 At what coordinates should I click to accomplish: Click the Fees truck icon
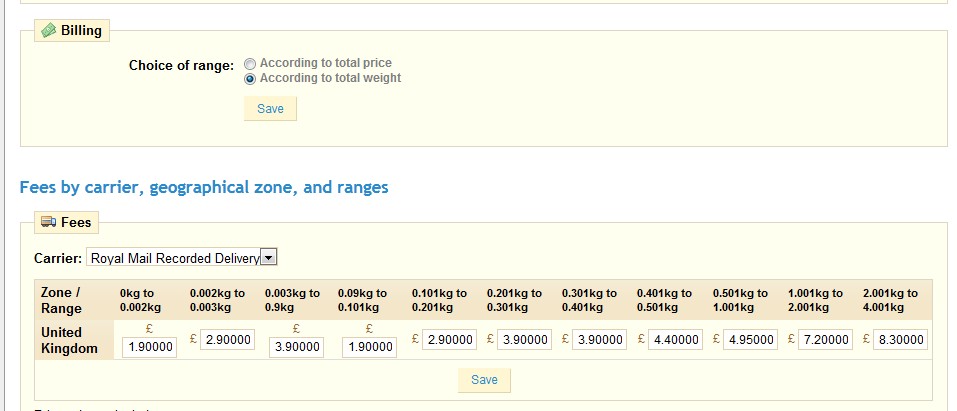point(48,223)
